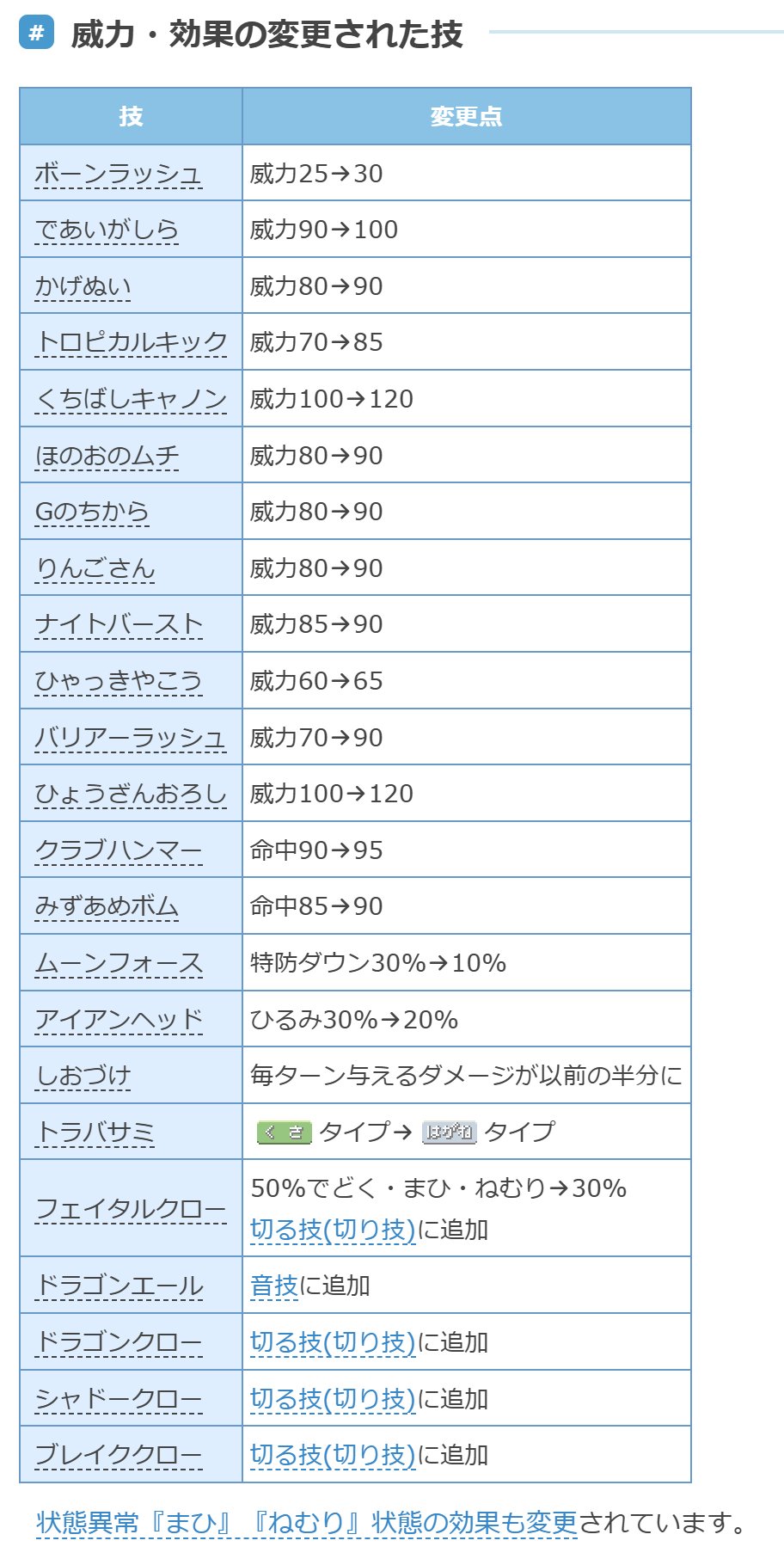Open the ナイトバースト move link
Viewport: 784px width, 1565px height.
(x=119, y=624)
